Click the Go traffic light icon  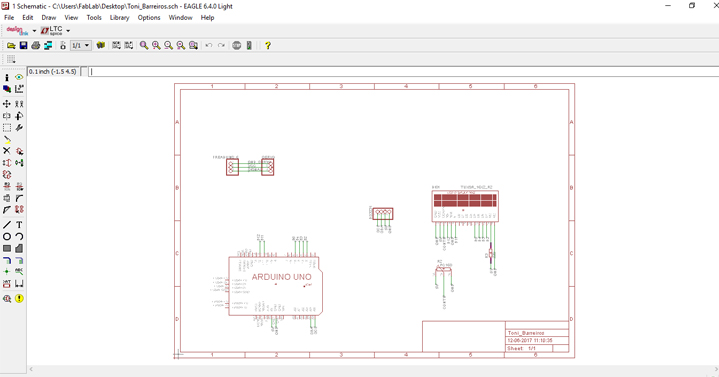point(249,45)
